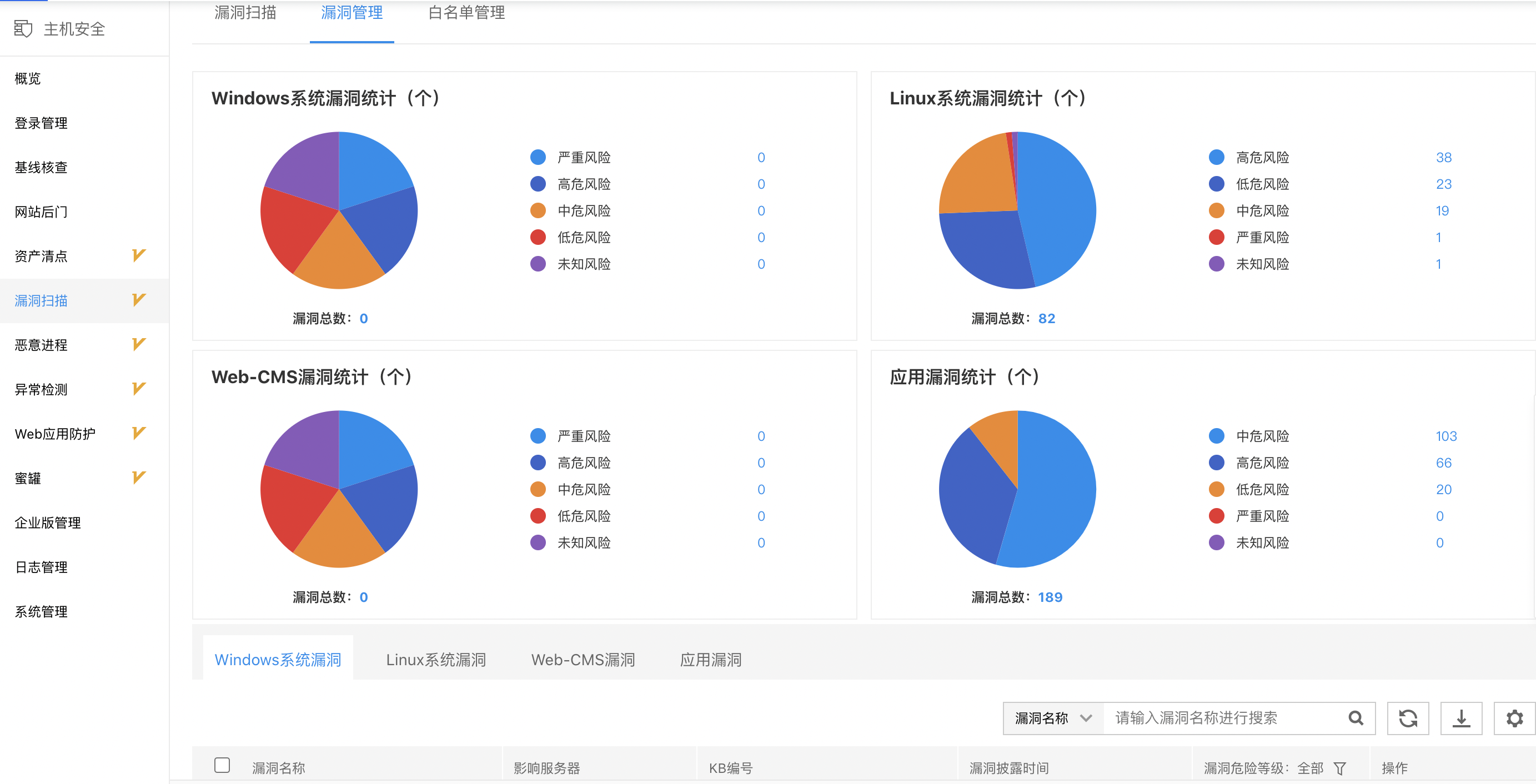Click the 漏洞名称 table column header
Image resolution: width=1536 pixels, height=784 pixels.
click(278, 768)
